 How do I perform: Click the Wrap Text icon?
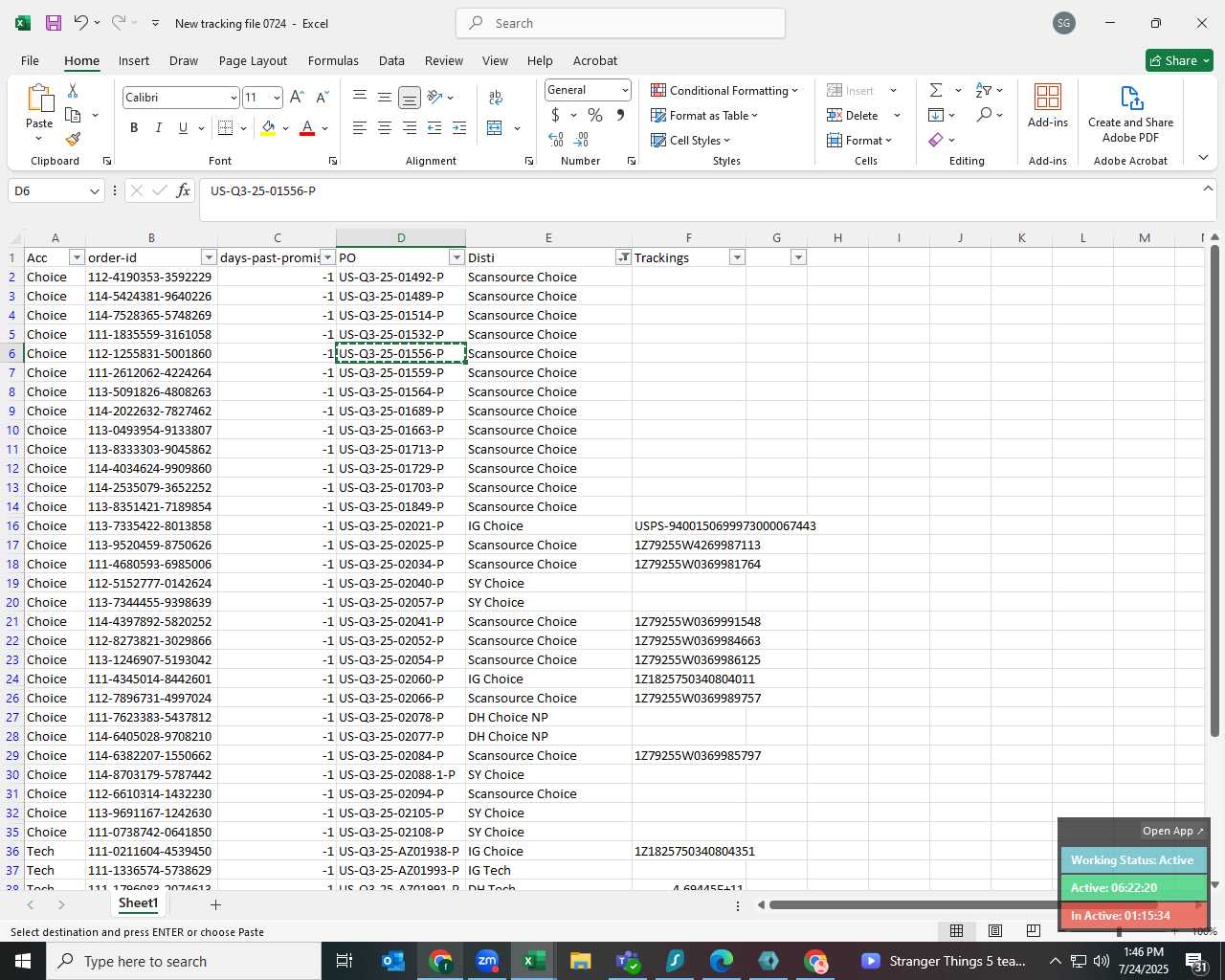496,97
